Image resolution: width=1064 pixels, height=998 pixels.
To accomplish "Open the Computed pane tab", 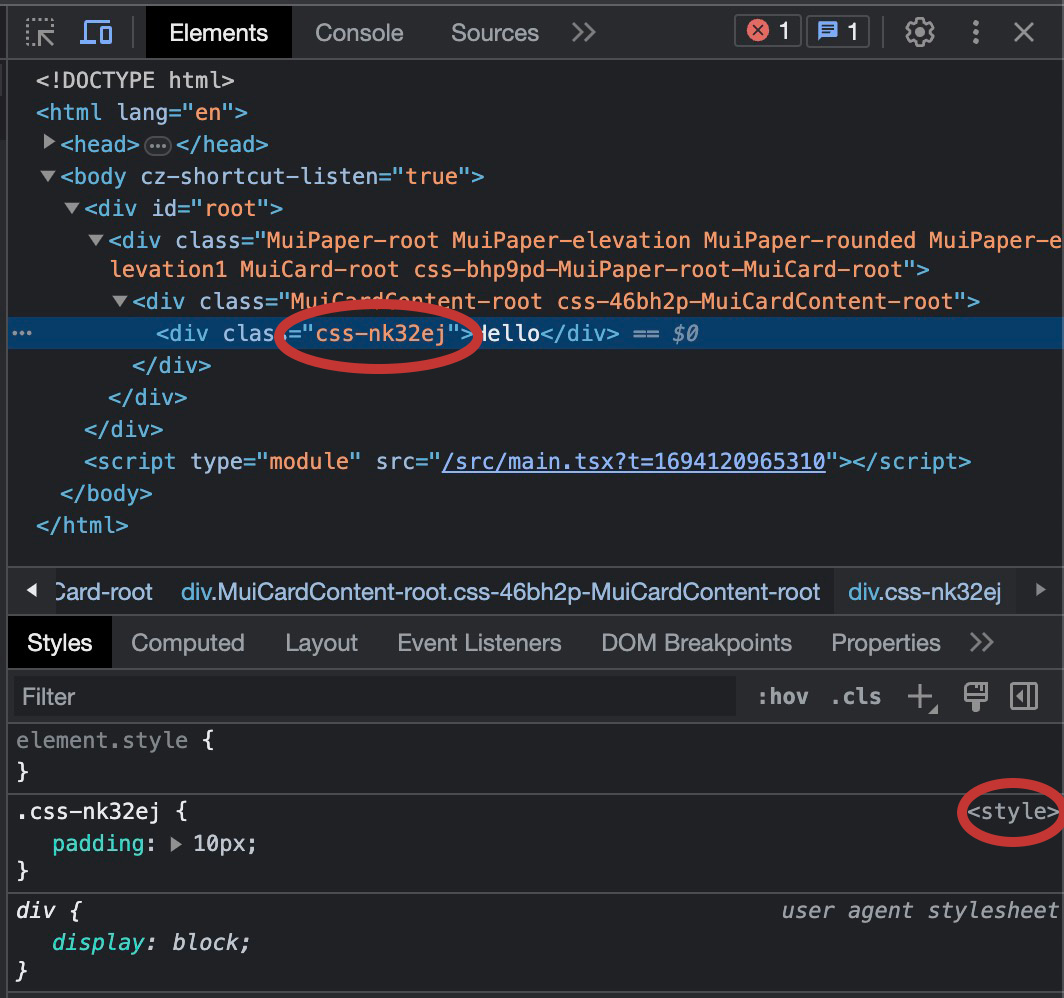I will pos(188,642).
